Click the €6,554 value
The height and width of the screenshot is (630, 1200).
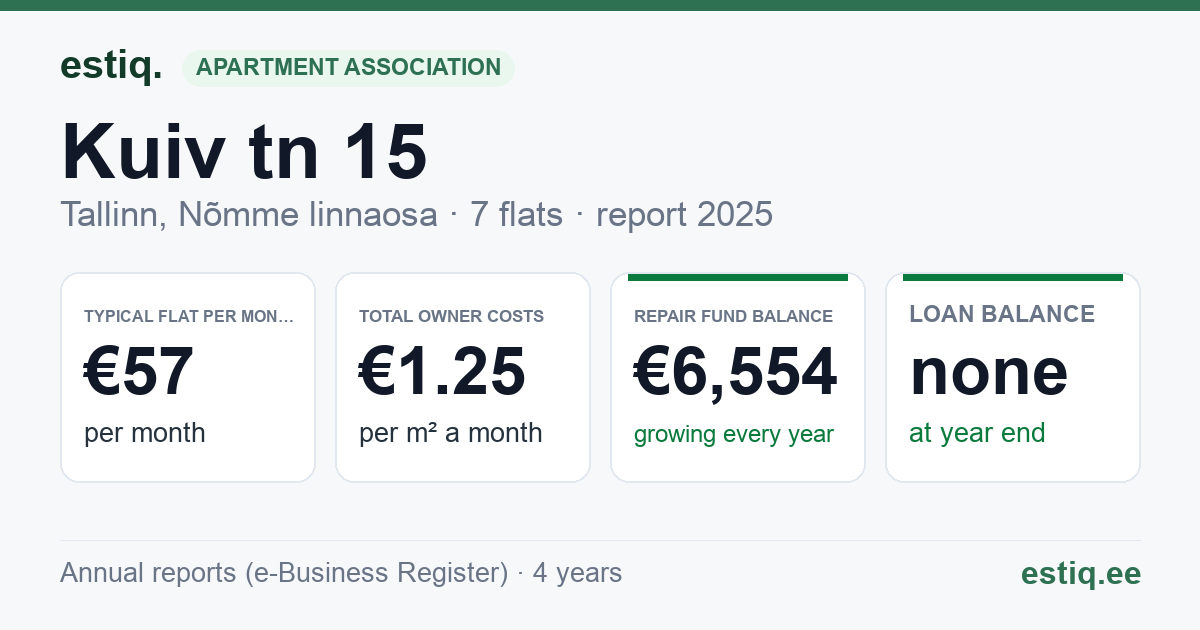point(736,372)
